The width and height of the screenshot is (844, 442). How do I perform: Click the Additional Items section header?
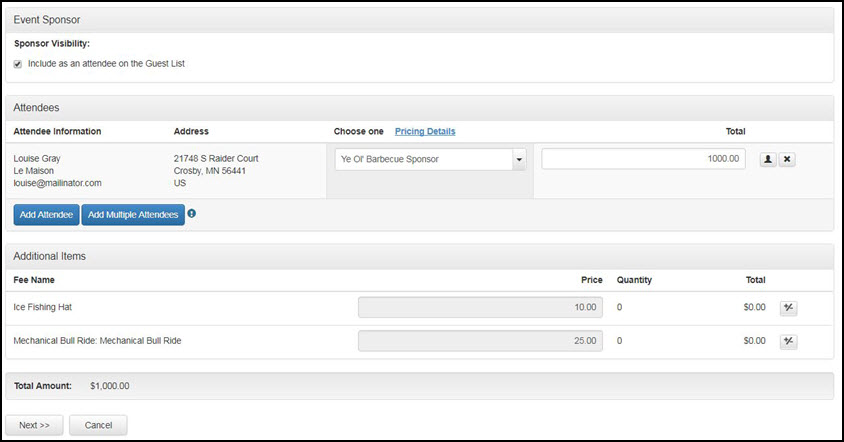[49, 256]
